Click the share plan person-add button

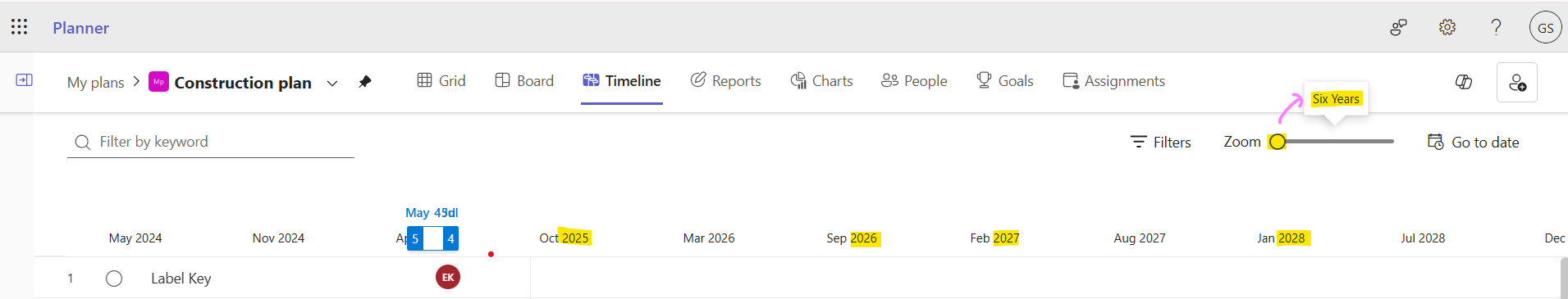tap(1517, 83)
